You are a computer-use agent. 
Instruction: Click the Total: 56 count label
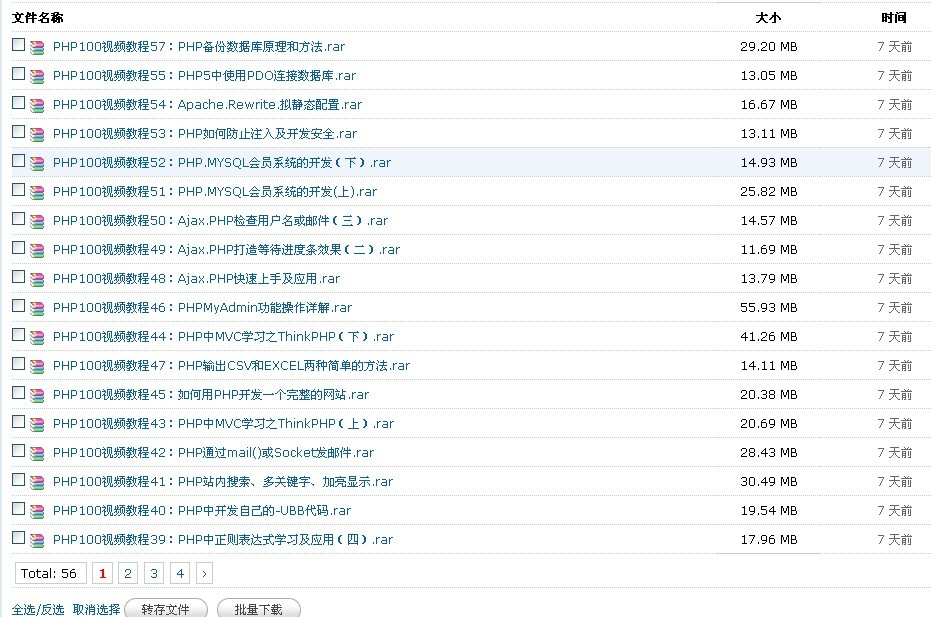coord(49,573)
